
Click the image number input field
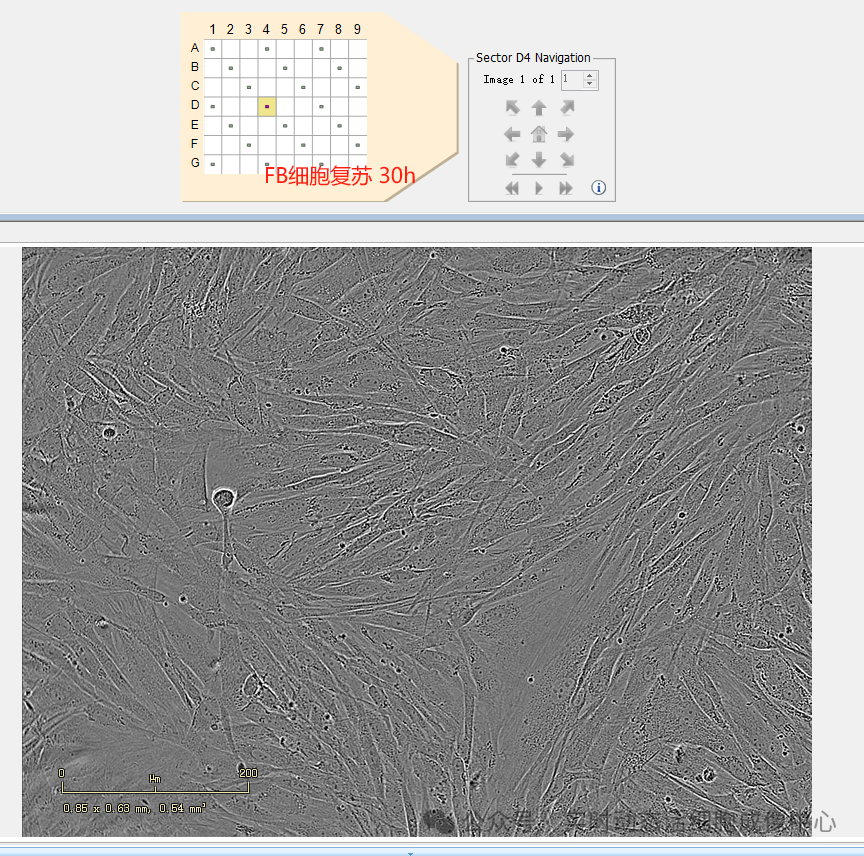573,80
